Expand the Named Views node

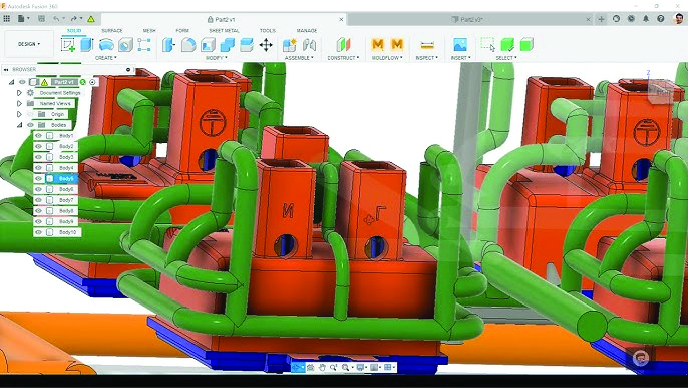[19, 103]
